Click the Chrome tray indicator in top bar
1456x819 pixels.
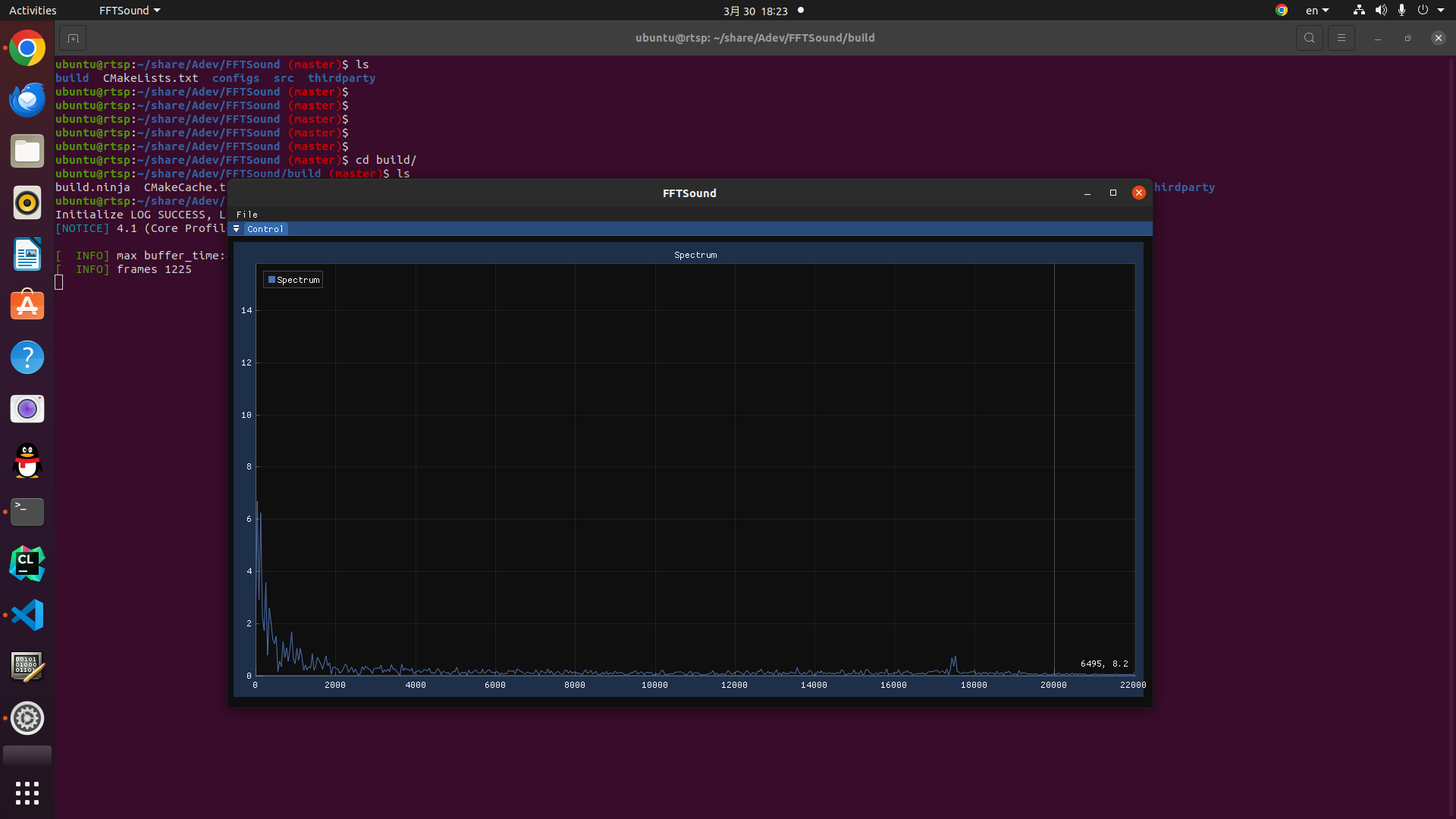1282,11
